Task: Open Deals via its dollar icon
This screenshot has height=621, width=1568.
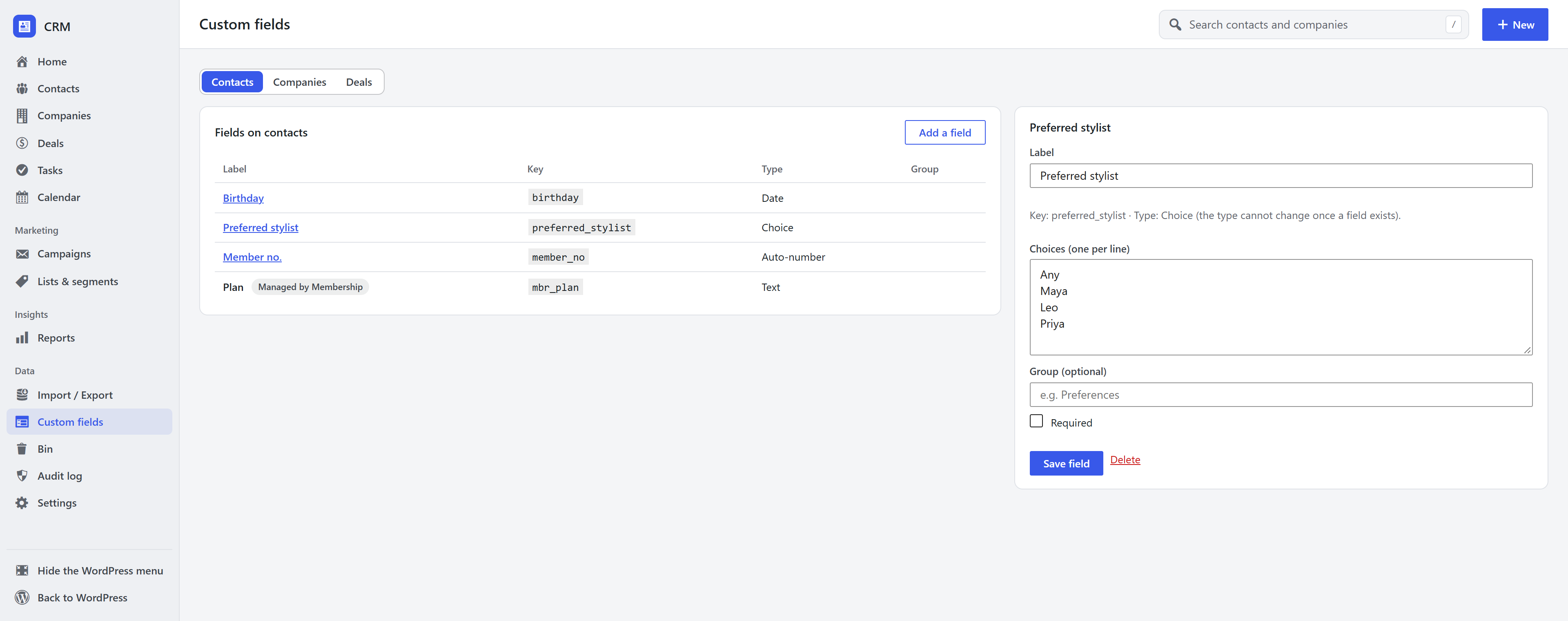Action: tap(22, 143)
